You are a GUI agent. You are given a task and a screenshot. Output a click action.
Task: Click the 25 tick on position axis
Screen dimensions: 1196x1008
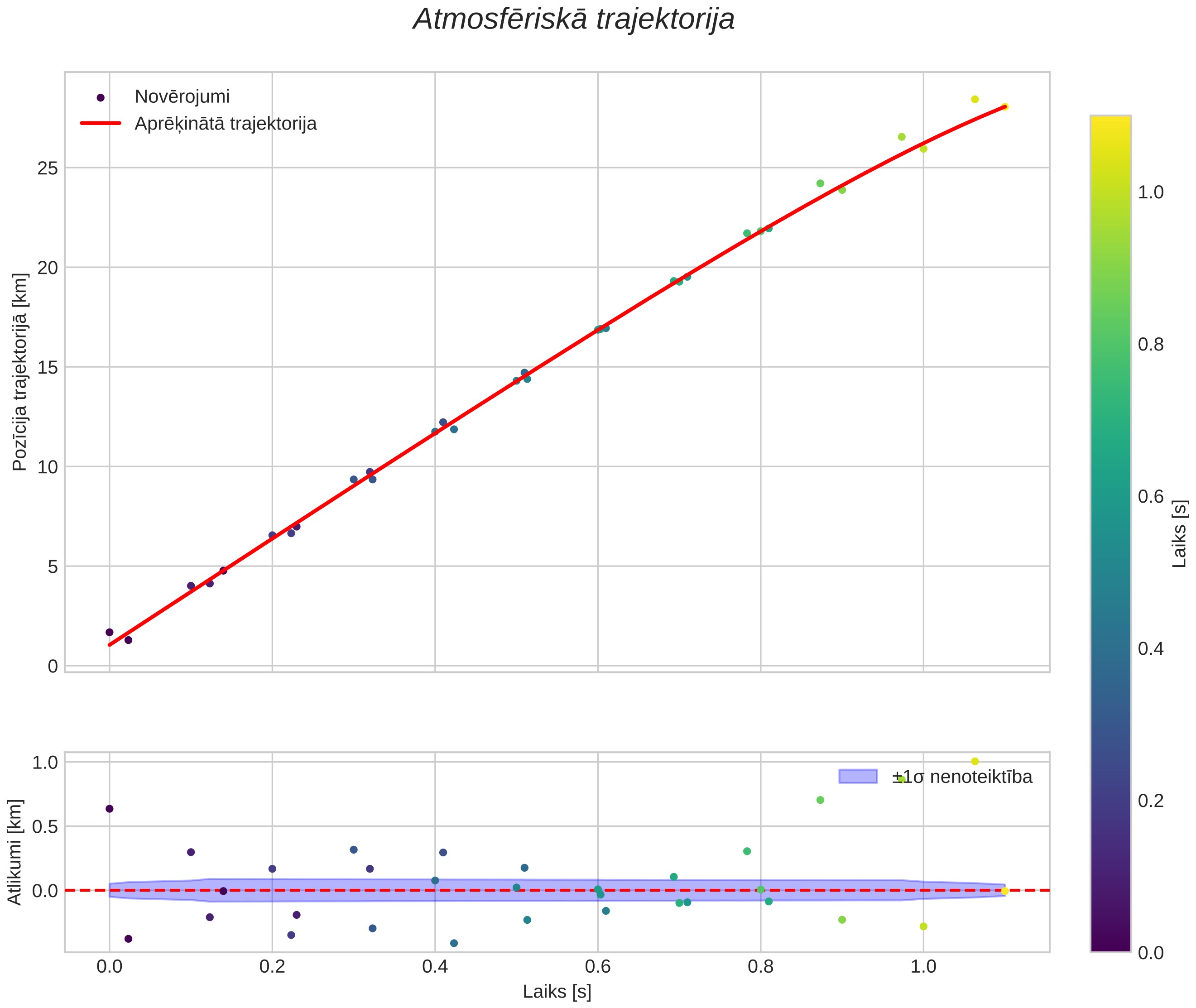(x=48, y=168)
